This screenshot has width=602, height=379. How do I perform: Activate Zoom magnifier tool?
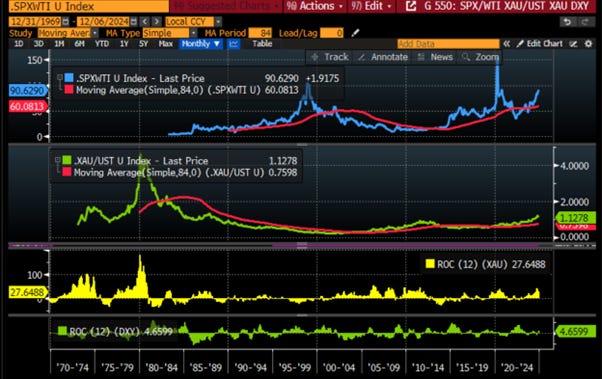tap(481, 57)
